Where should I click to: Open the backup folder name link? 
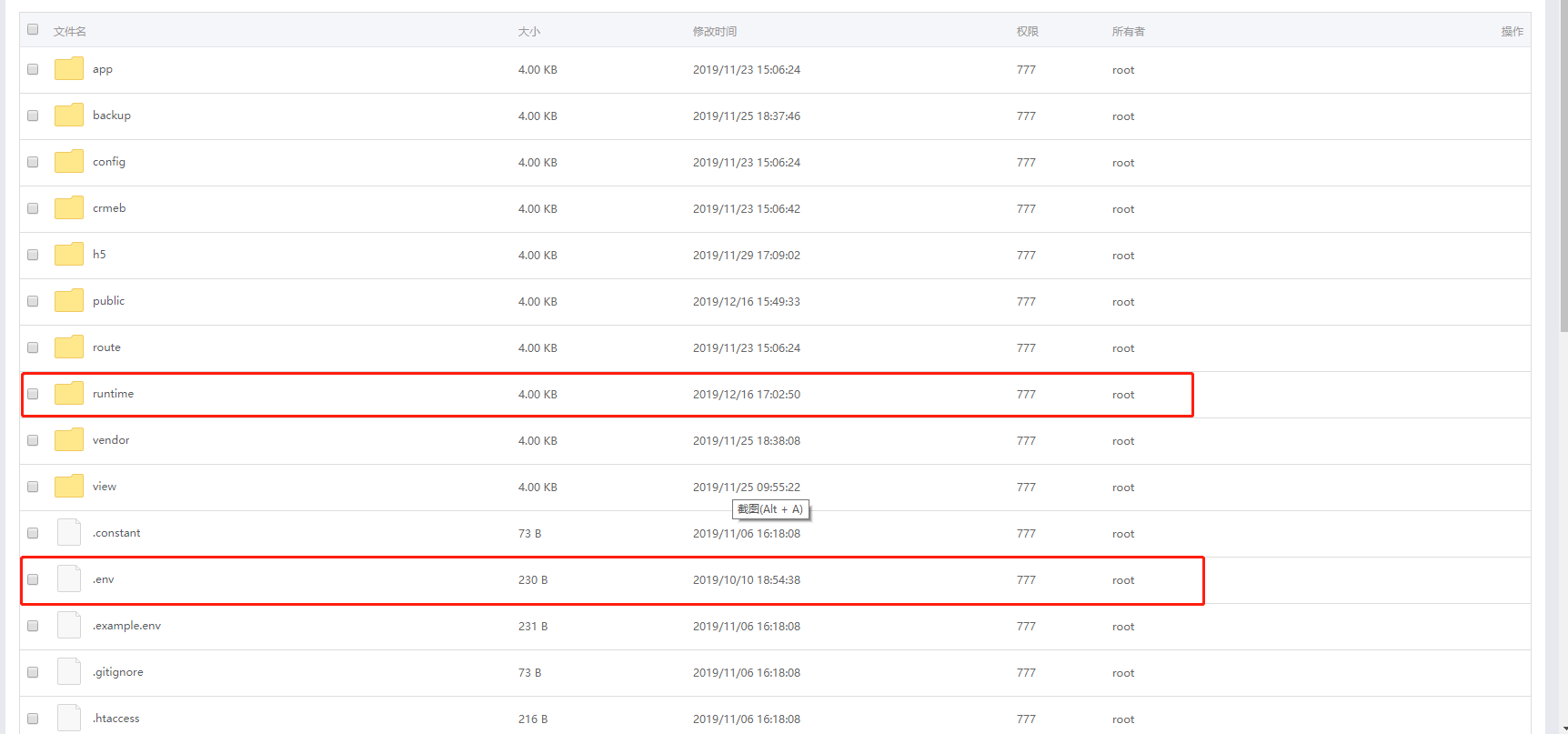tap(112, 116)
